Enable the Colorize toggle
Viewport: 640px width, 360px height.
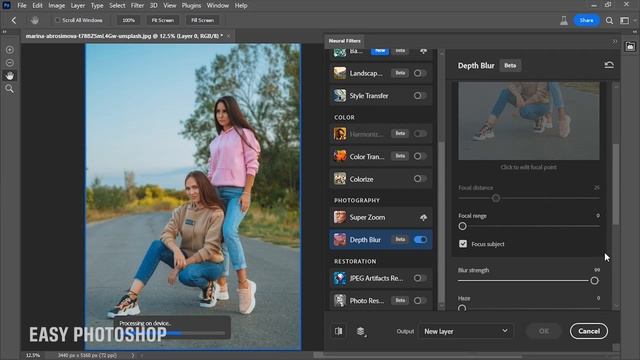click(x=419, y=179)
